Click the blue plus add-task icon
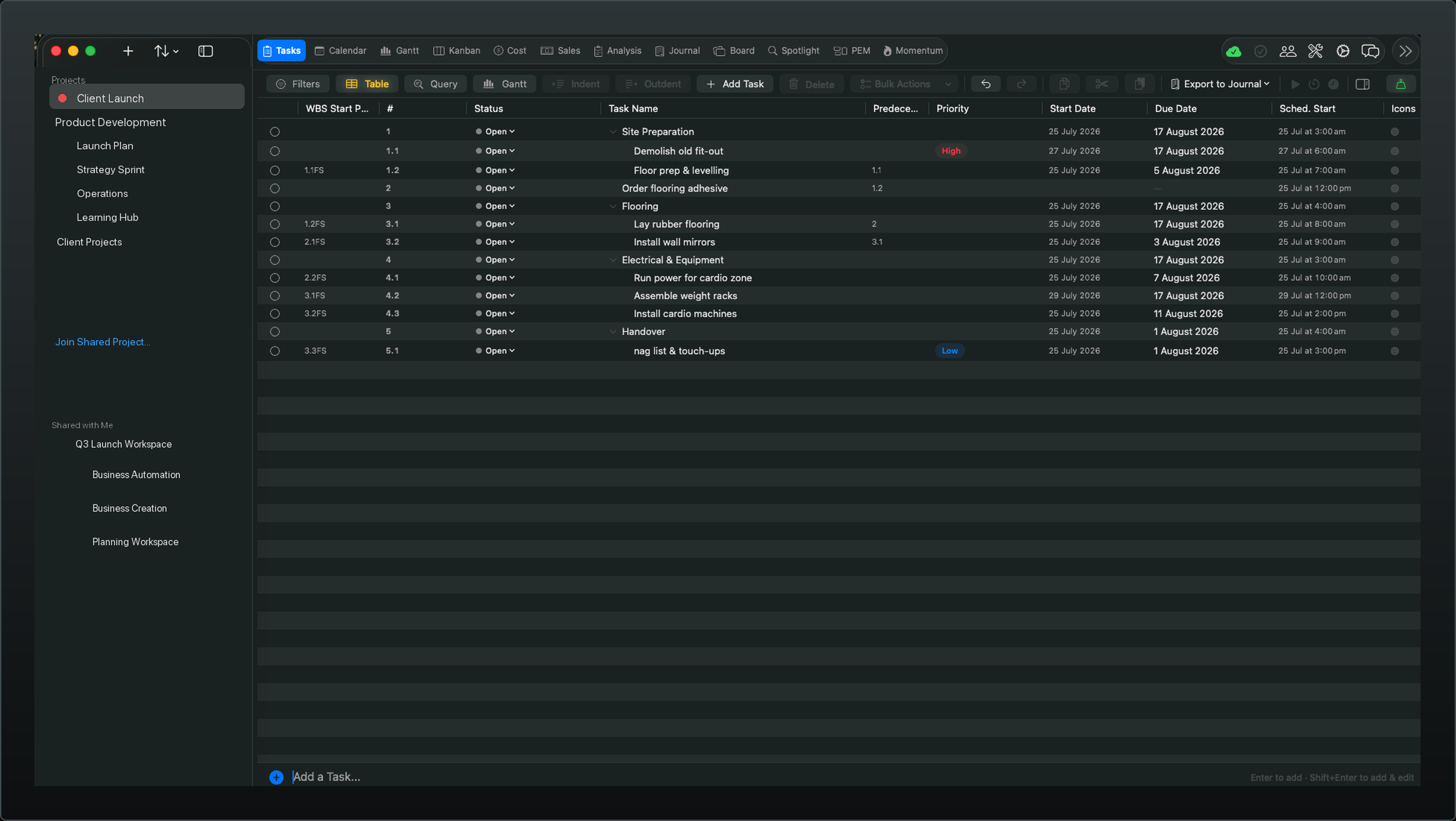Viewport: 1456px width, 821px height. tap(276, 777)
